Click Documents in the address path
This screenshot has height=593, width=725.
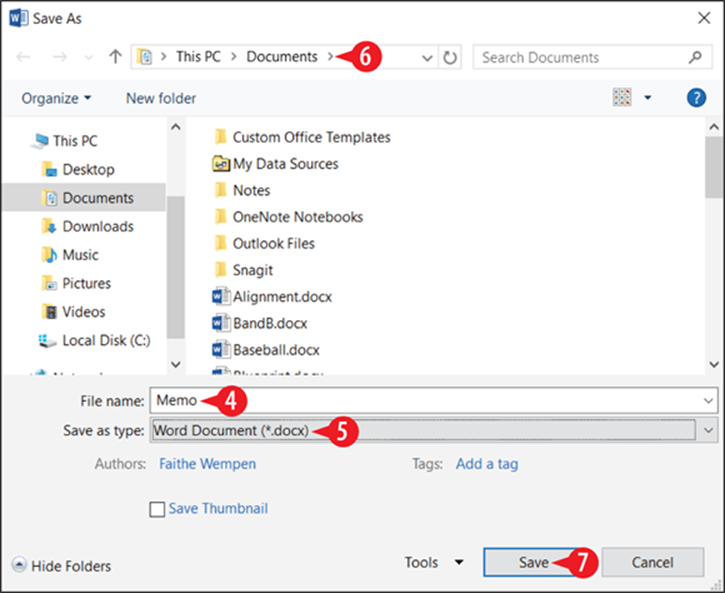[282, 56]
